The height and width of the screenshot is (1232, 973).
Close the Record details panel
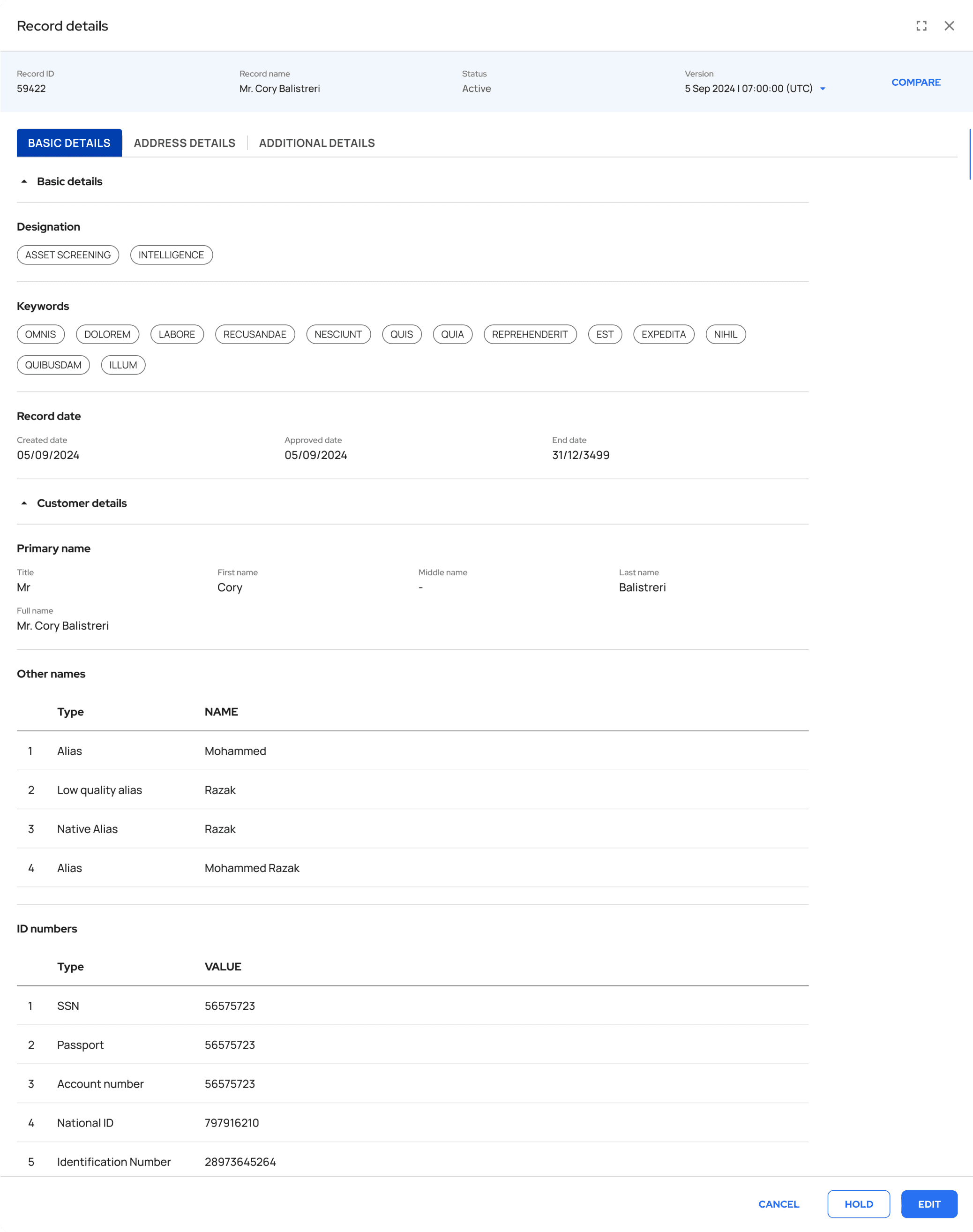pyautogui.click(x=949, y=26)
